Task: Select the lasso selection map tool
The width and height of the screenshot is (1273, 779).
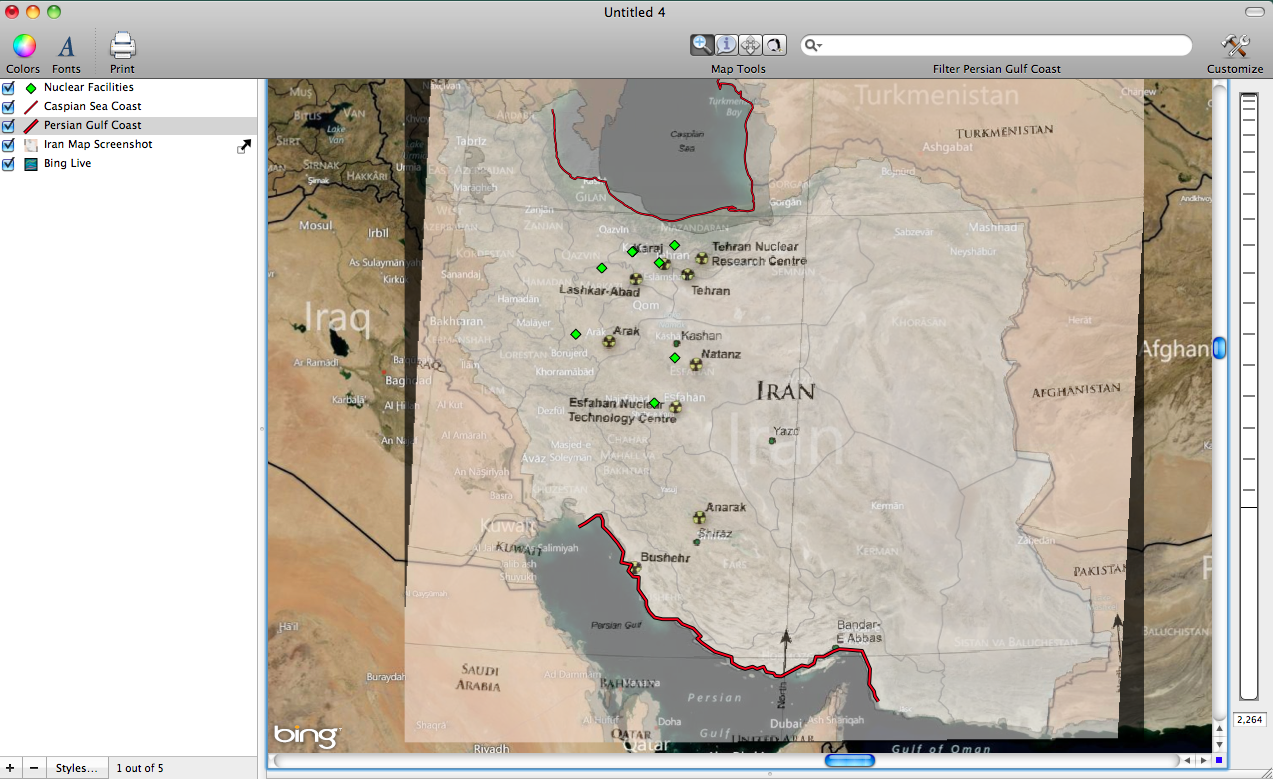Action: (774, 45)
